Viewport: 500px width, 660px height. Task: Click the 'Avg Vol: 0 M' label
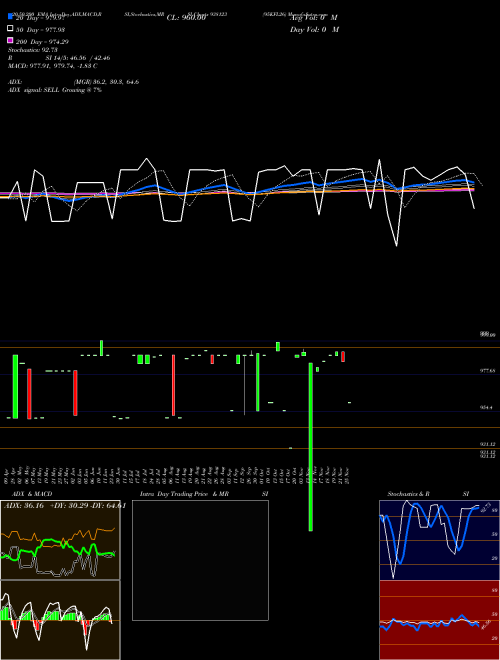coord(314,18)
